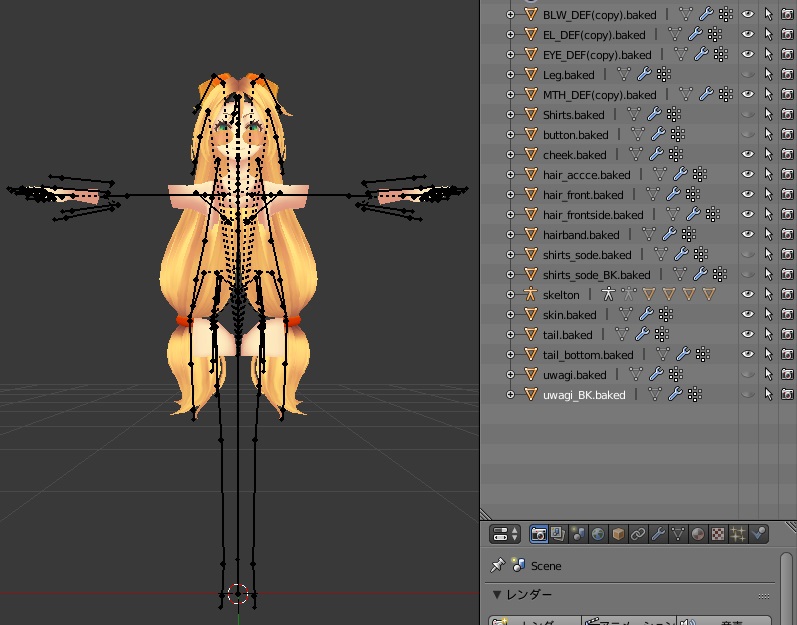Open the editor type dropdown in properties header
The height and width of the screenshot is (625, 797).
click(504, 534)
